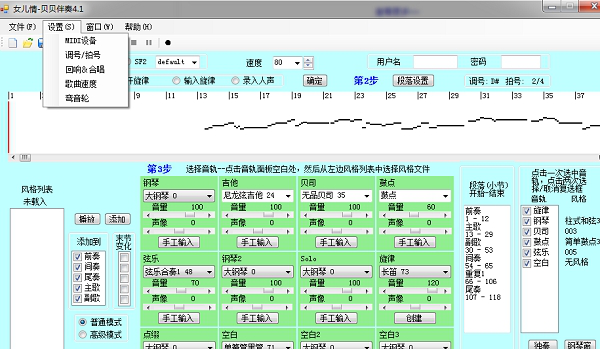Toggle the 弦乐 track checkbox in 音轨 list
Screen dimensions: 600x362
pyautogui.click(x=527, y=253)
